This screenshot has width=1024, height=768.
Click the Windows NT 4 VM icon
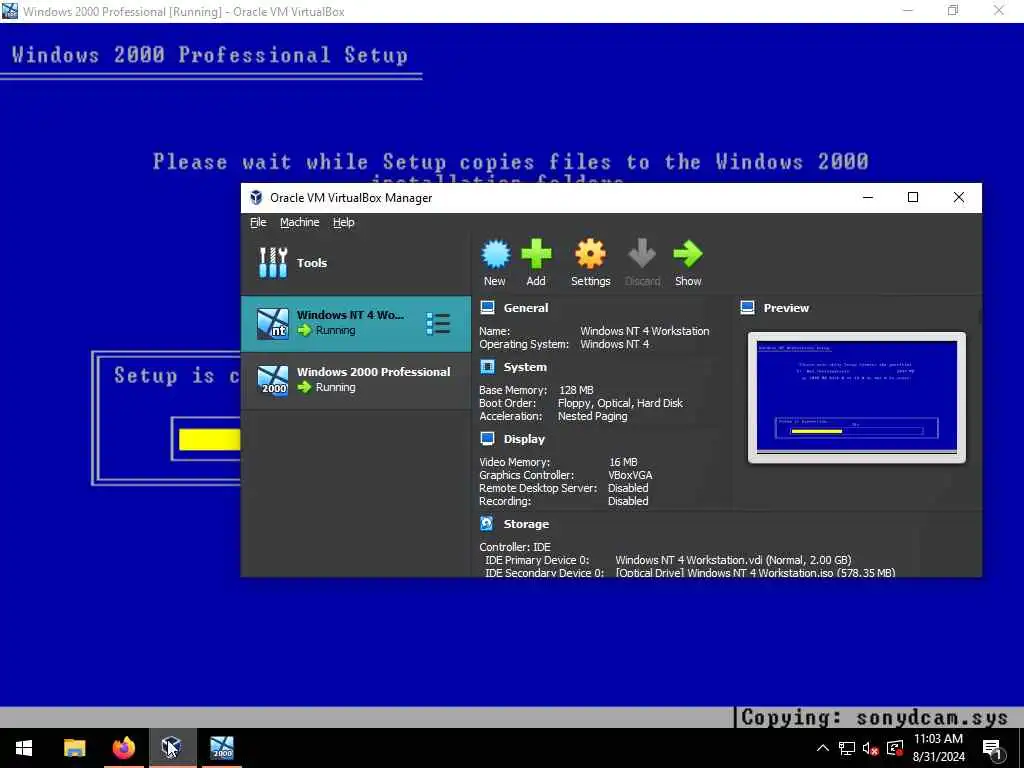pyautogui.click(x=272, y=323)
